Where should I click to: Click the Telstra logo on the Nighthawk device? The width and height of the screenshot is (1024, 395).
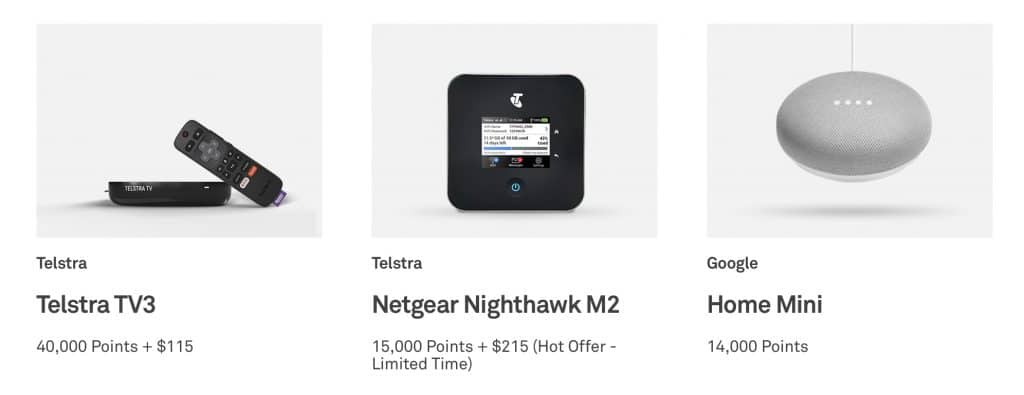point(517,100)
